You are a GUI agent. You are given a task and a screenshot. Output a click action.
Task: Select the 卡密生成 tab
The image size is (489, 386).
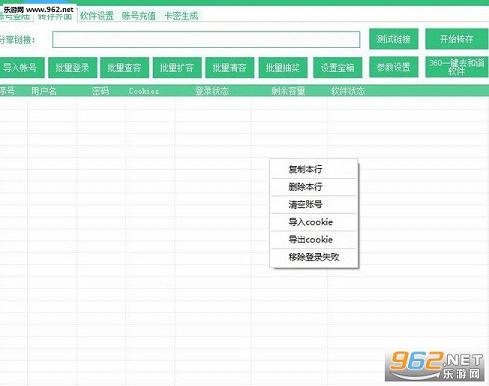coord(181,16)
